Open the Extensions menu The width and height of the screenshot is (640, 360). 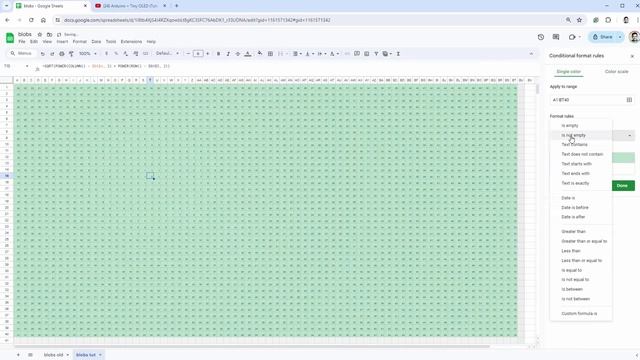click(x=131, y=42)
